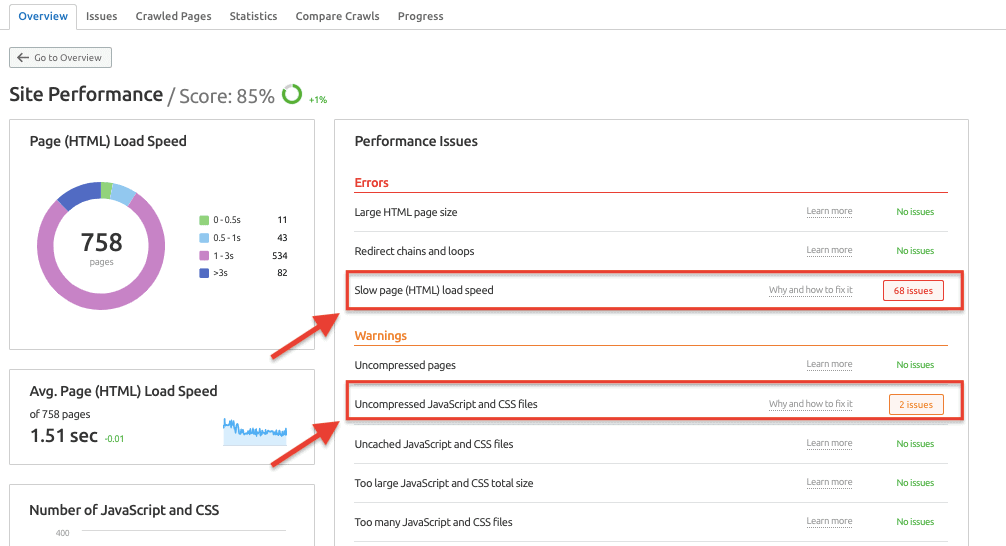1006x546 pixels.
Task: Click the light blue 0.5 - 1s legend swatch
Action: 204,237
